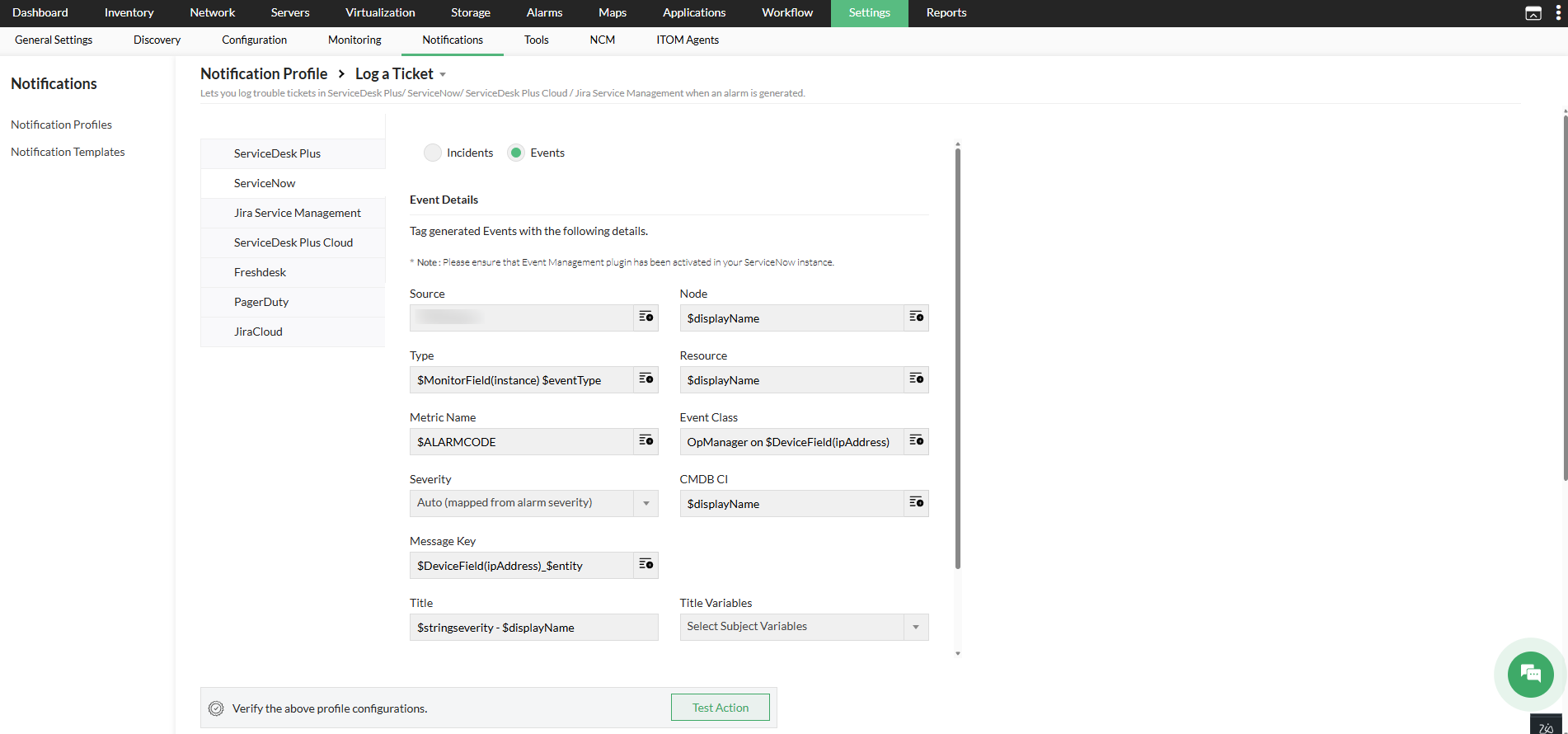Click the page vertical scrollbar
The width and height of the screenshot is (1568, 734).
1566,297
